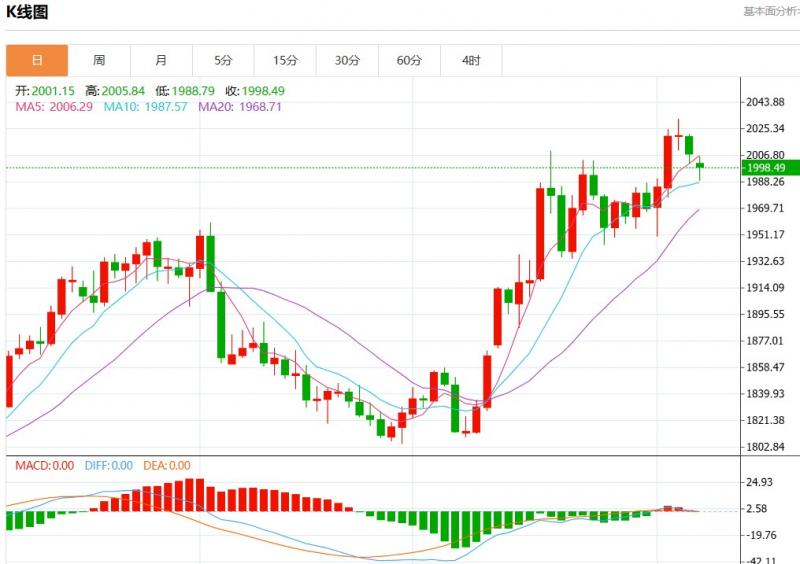The width and height of the screenshot is (800, 564).
Task: Select the 日 daily chart tab
Action: tap(37, 61)
